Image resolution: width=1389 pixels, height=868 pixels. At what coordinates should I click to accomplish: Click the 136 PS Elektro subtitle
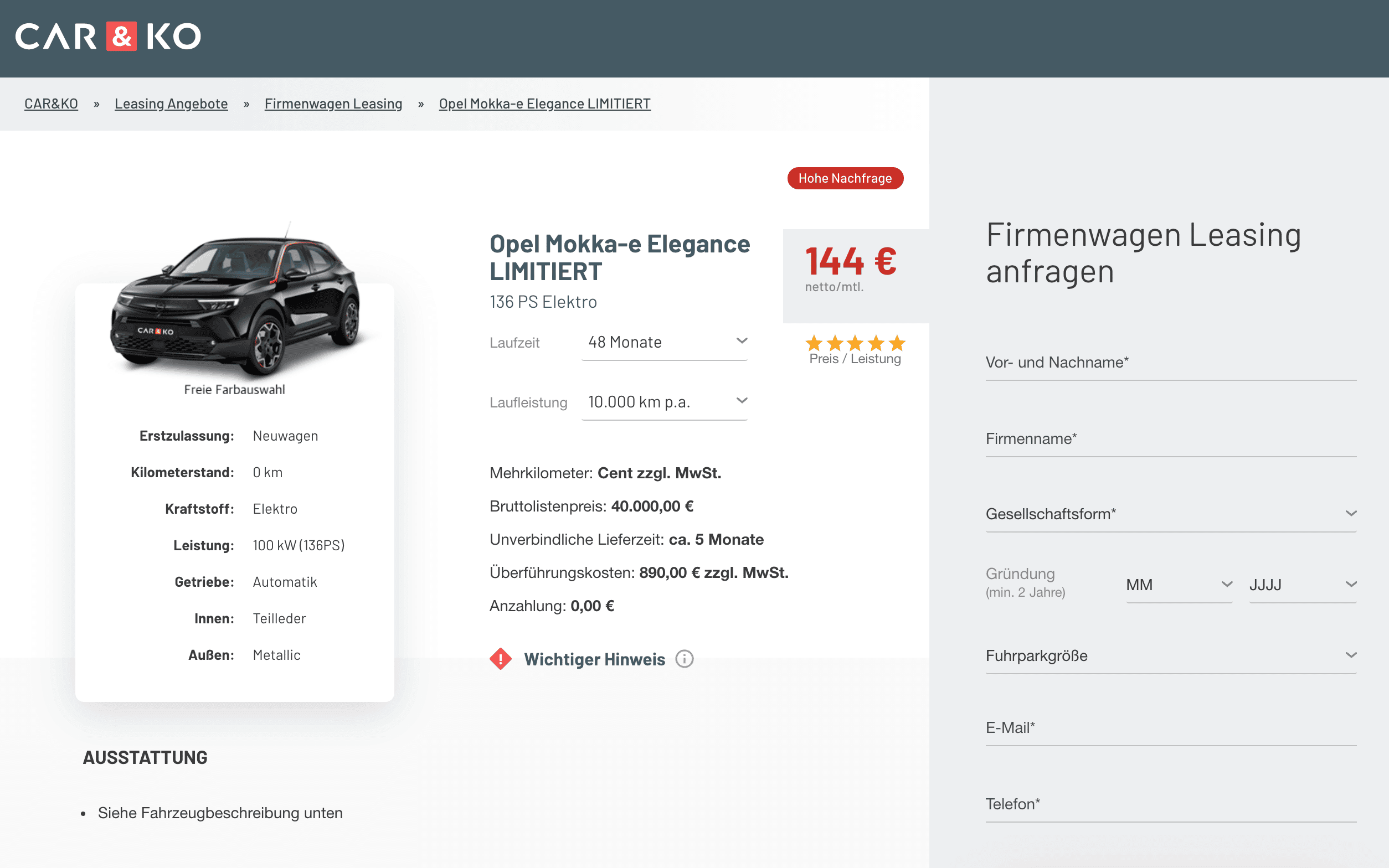click(x=543, y=302)
